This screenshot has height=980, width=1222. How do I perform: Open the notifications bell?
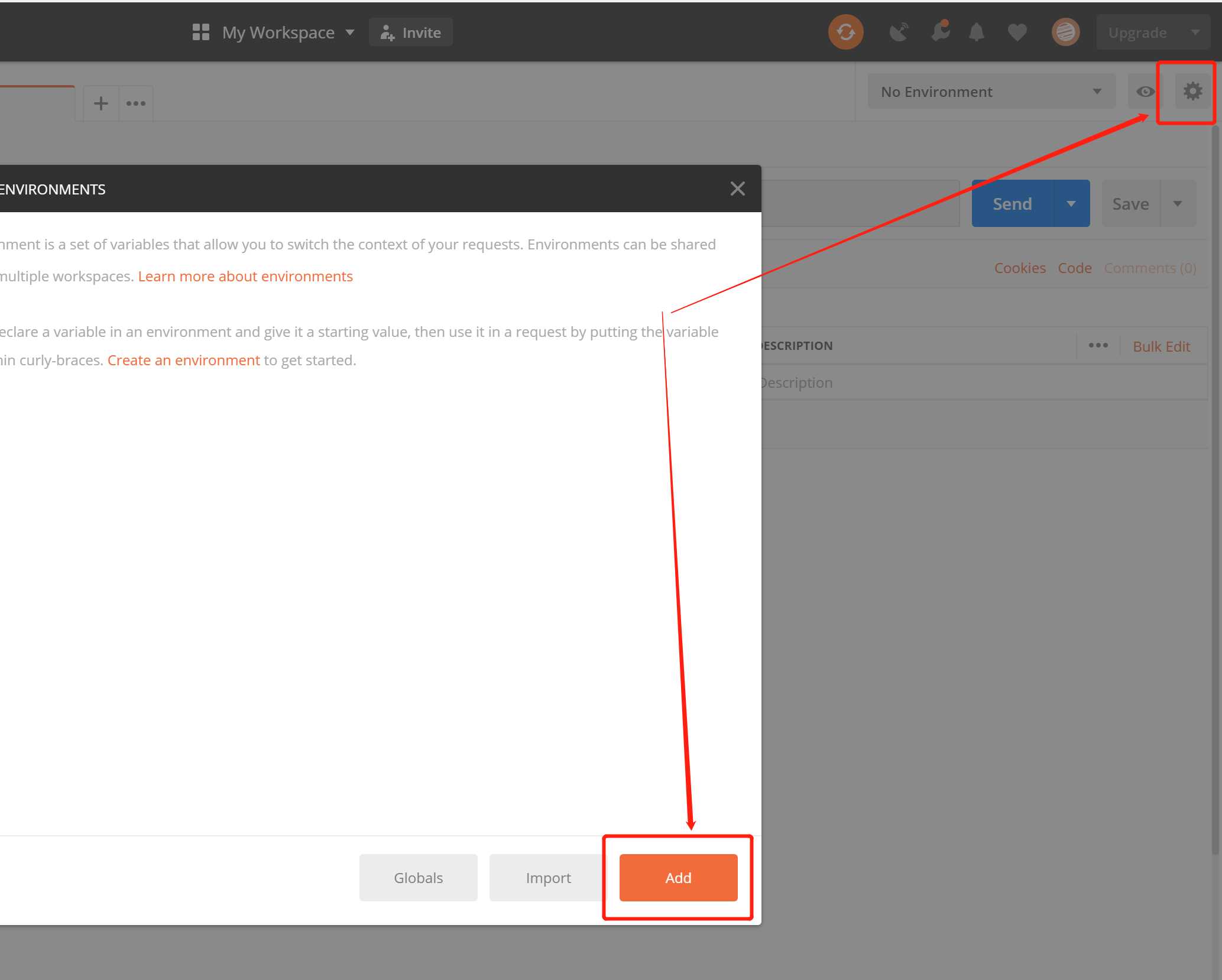(x=977, y=32)
